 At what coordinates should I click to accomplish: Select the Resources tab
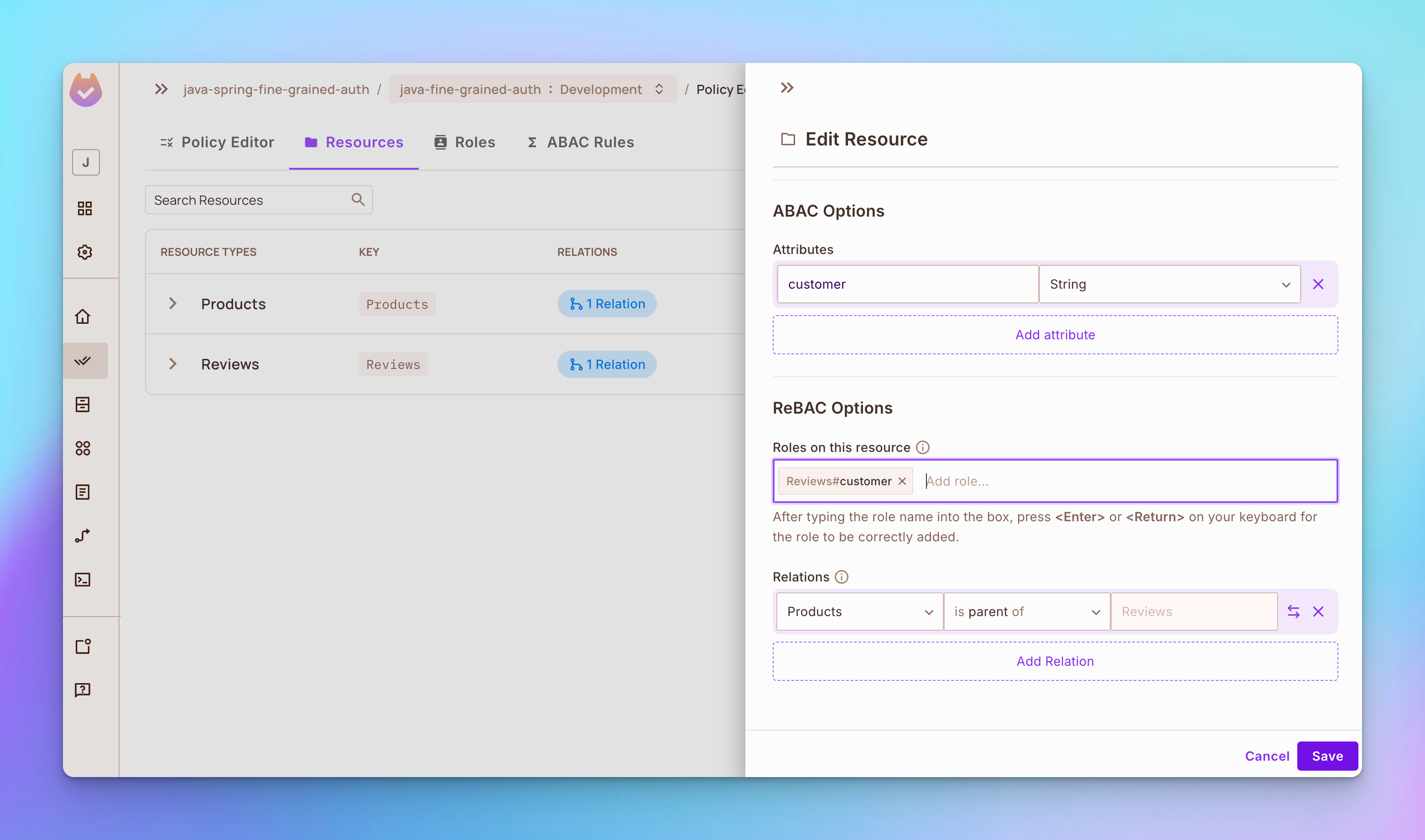coord(354,142)
